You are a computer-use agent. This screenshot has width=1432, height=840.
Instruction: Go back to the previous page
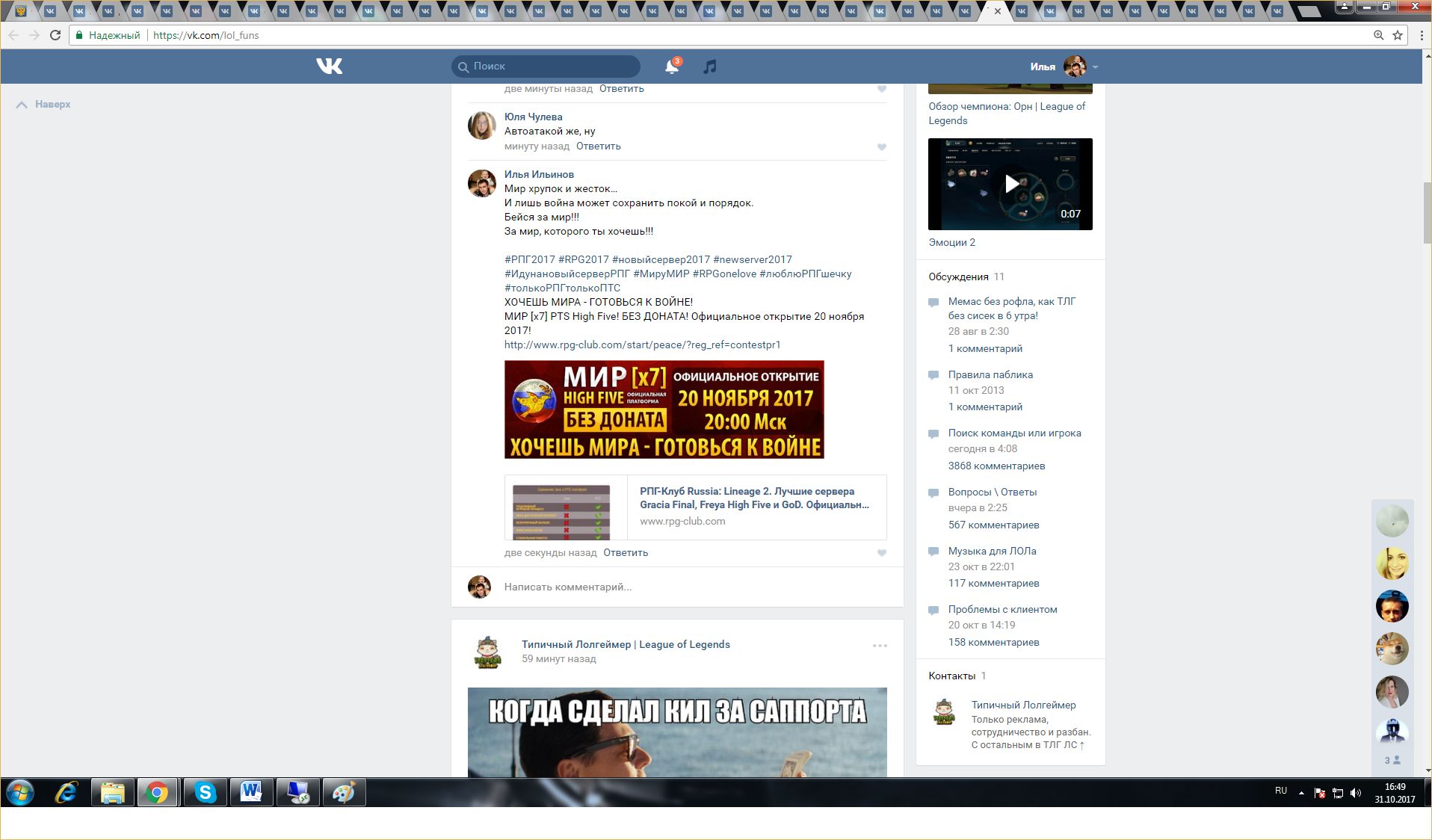13,35
